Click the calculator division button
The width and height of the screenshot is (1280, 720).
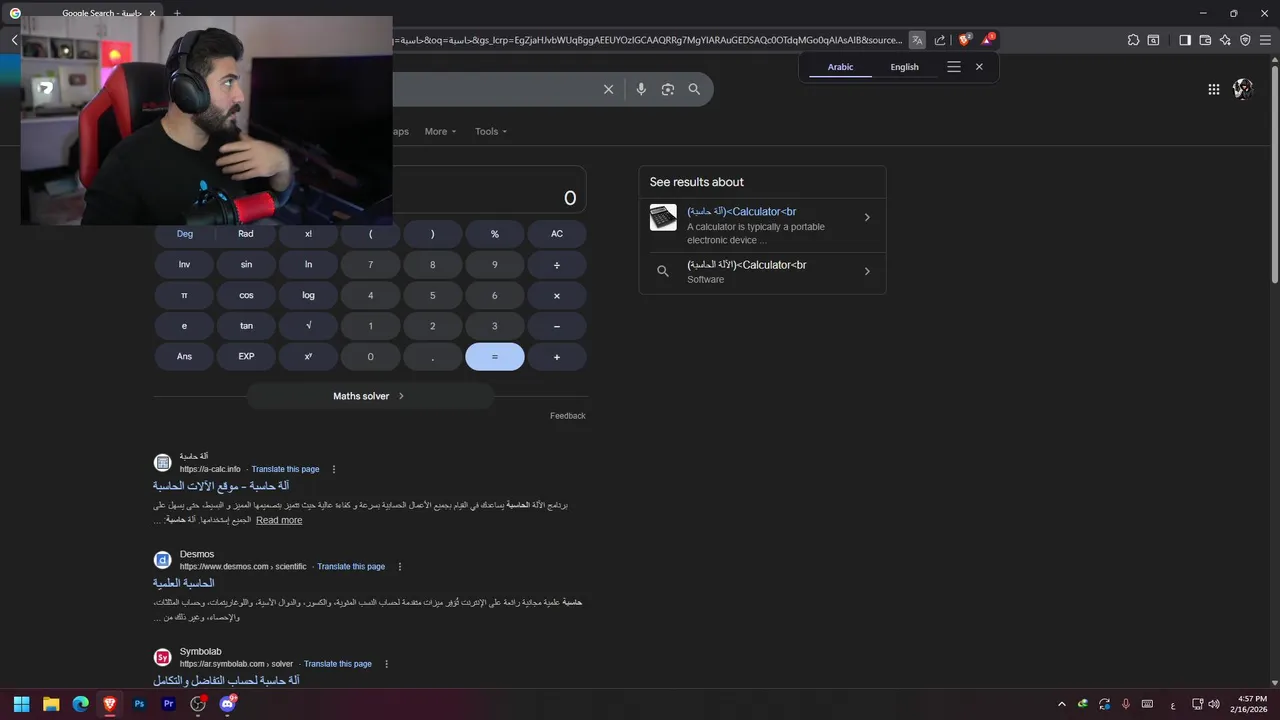click(x=557, y=265)
